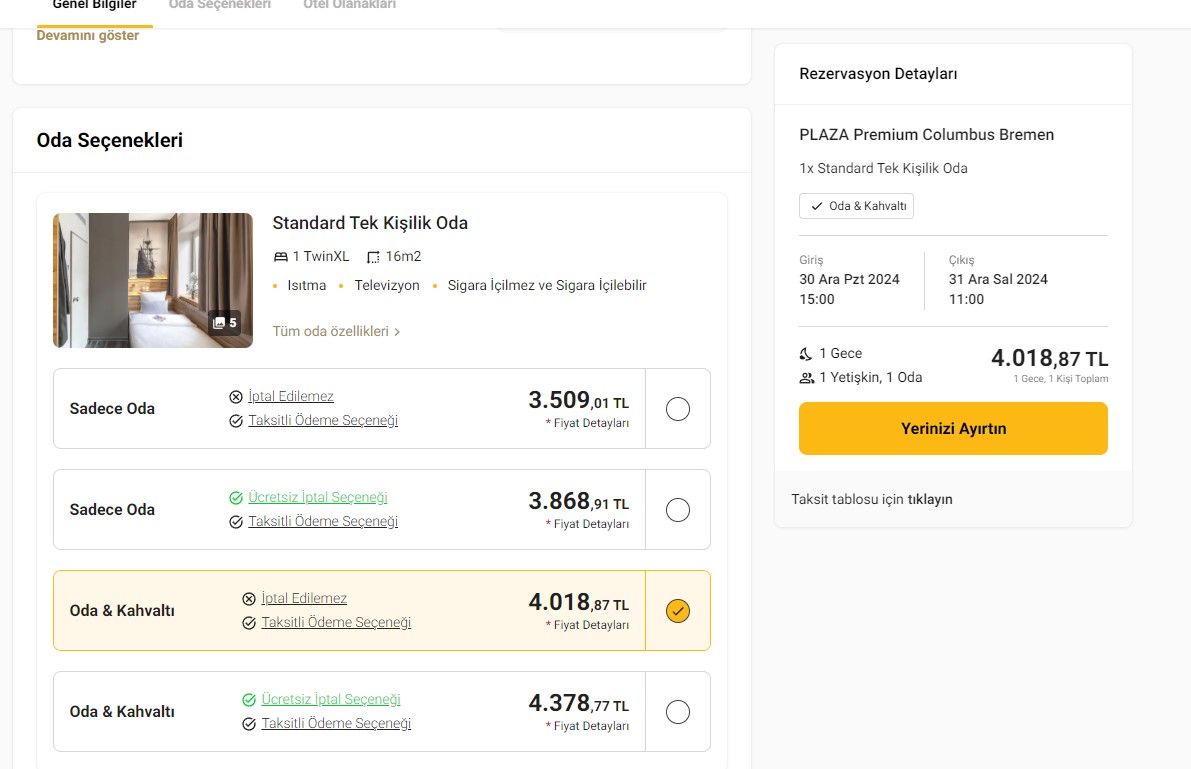The height and width of the screenshot is (769, 1191).
Task: Click the guests icon beside 1 Yetişkin
Action: (x=806, y=378)
